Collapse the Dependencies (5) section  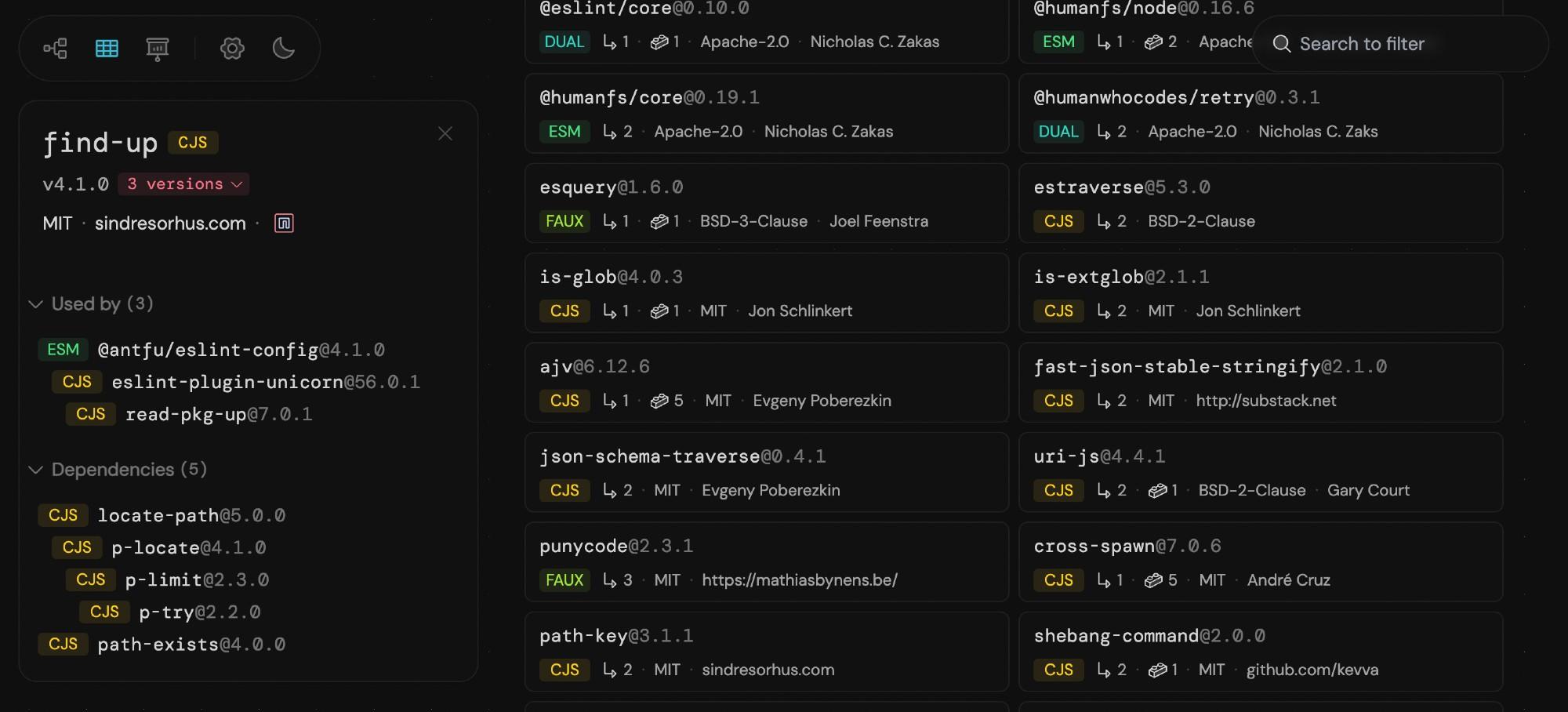point(118,470)
